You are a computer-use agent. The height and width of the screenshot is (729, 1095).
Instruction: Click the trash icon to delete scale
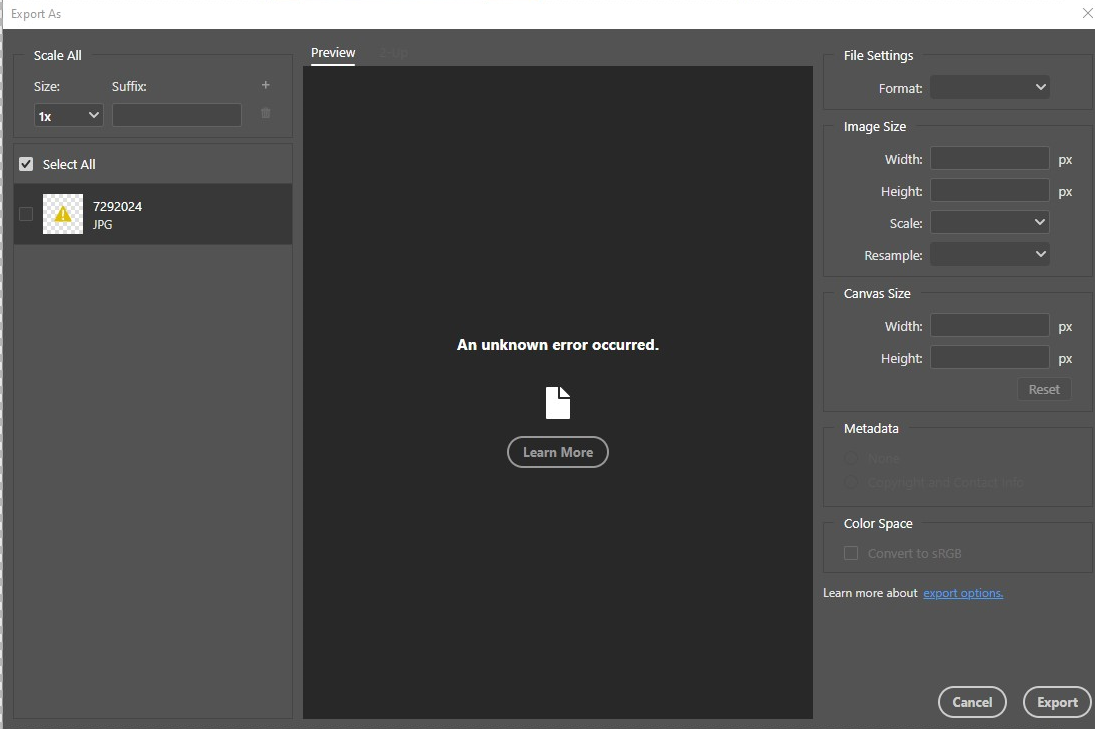pyautogui.click(x=265, y=113)
